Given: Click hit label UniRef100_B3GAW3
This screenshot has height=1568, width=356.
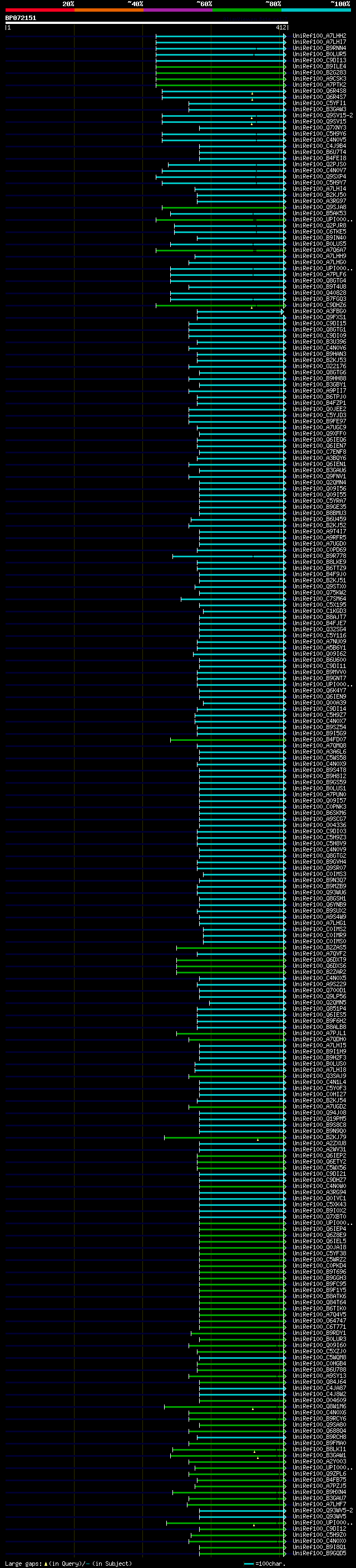Looking at the screenshot, I should 319,109.
